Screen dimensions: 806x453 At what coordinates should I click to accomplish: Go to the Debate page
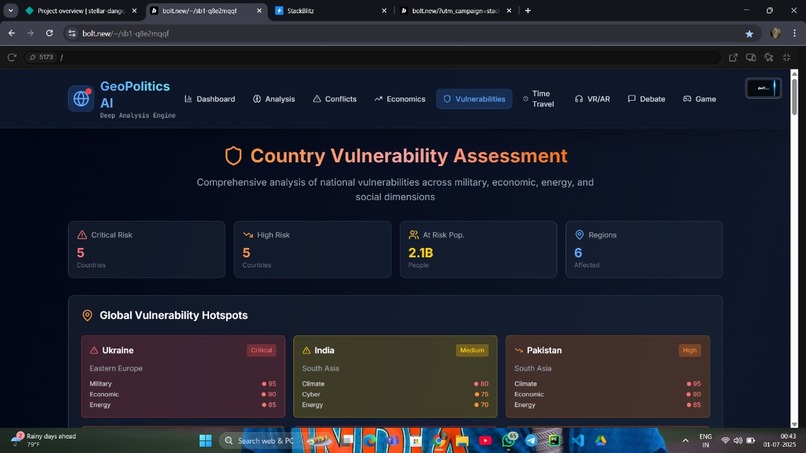[x=646, y=99]
